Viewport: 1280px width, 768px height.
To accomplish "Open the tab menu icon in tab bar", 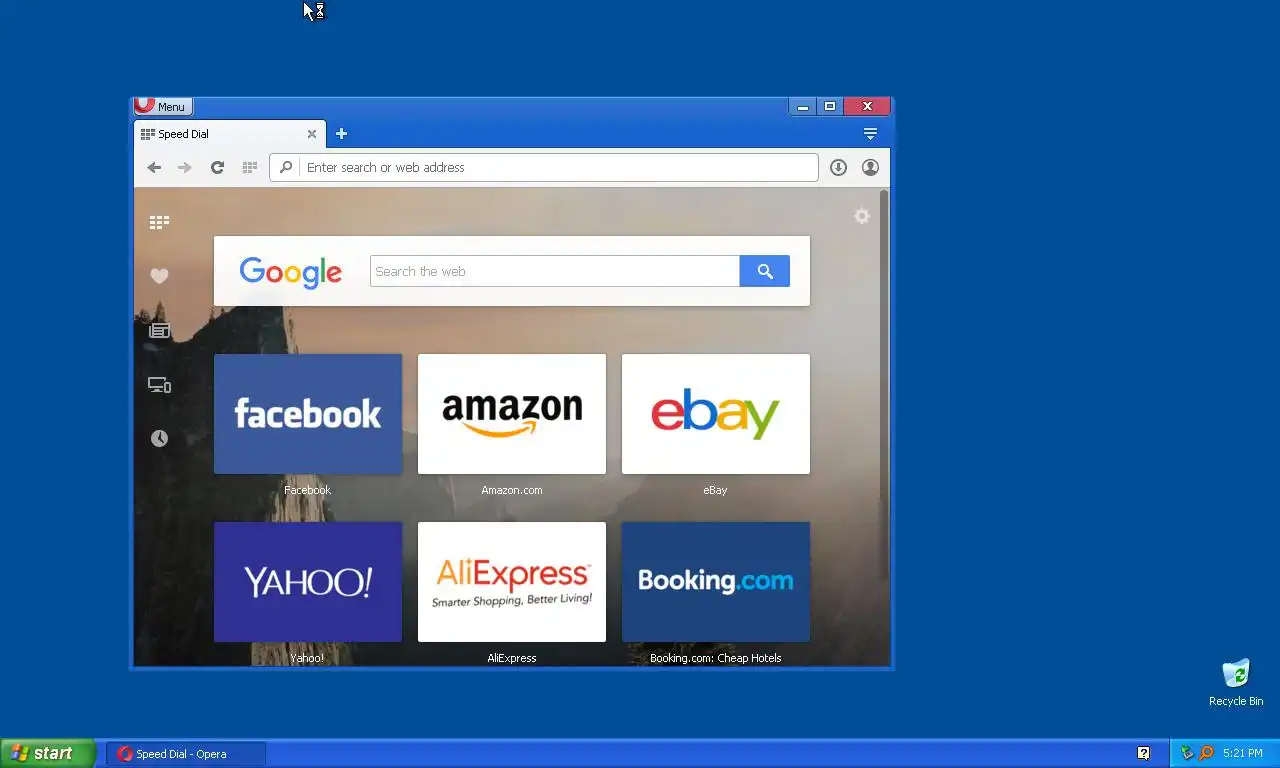I will coord(870,134).
